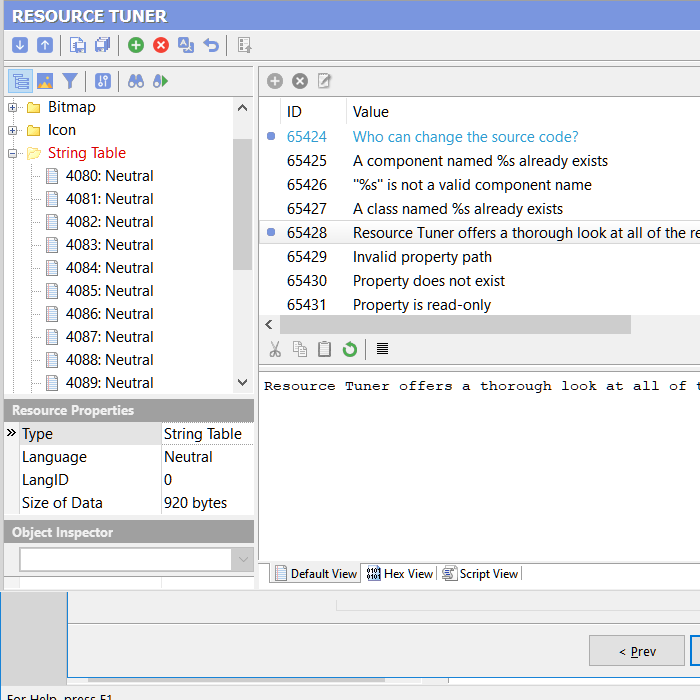Click the filter funnel icon
700x700 pixels.
pyautogui.click(x=70, y=81)
